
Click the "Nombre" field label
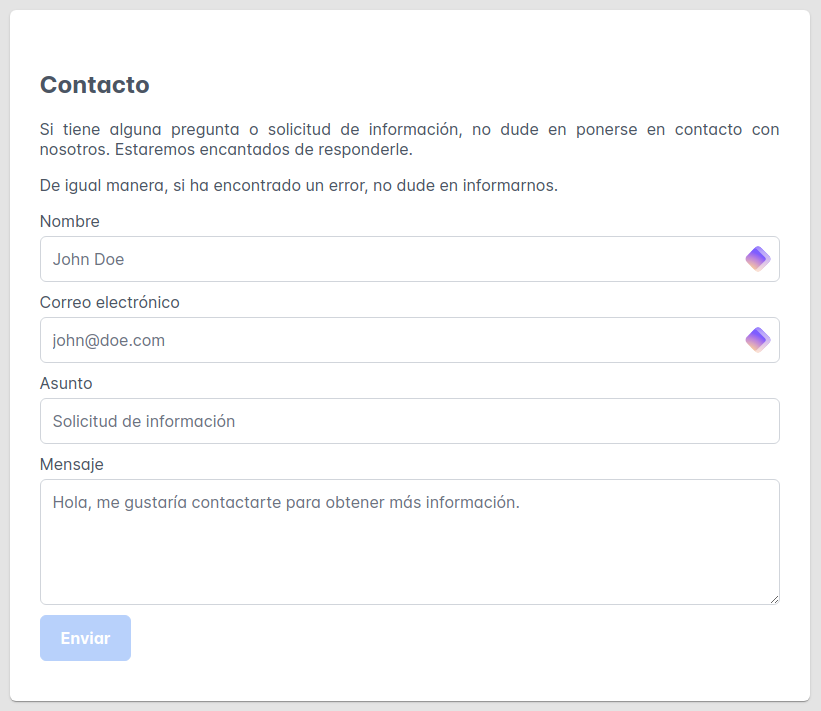(70, 221)
